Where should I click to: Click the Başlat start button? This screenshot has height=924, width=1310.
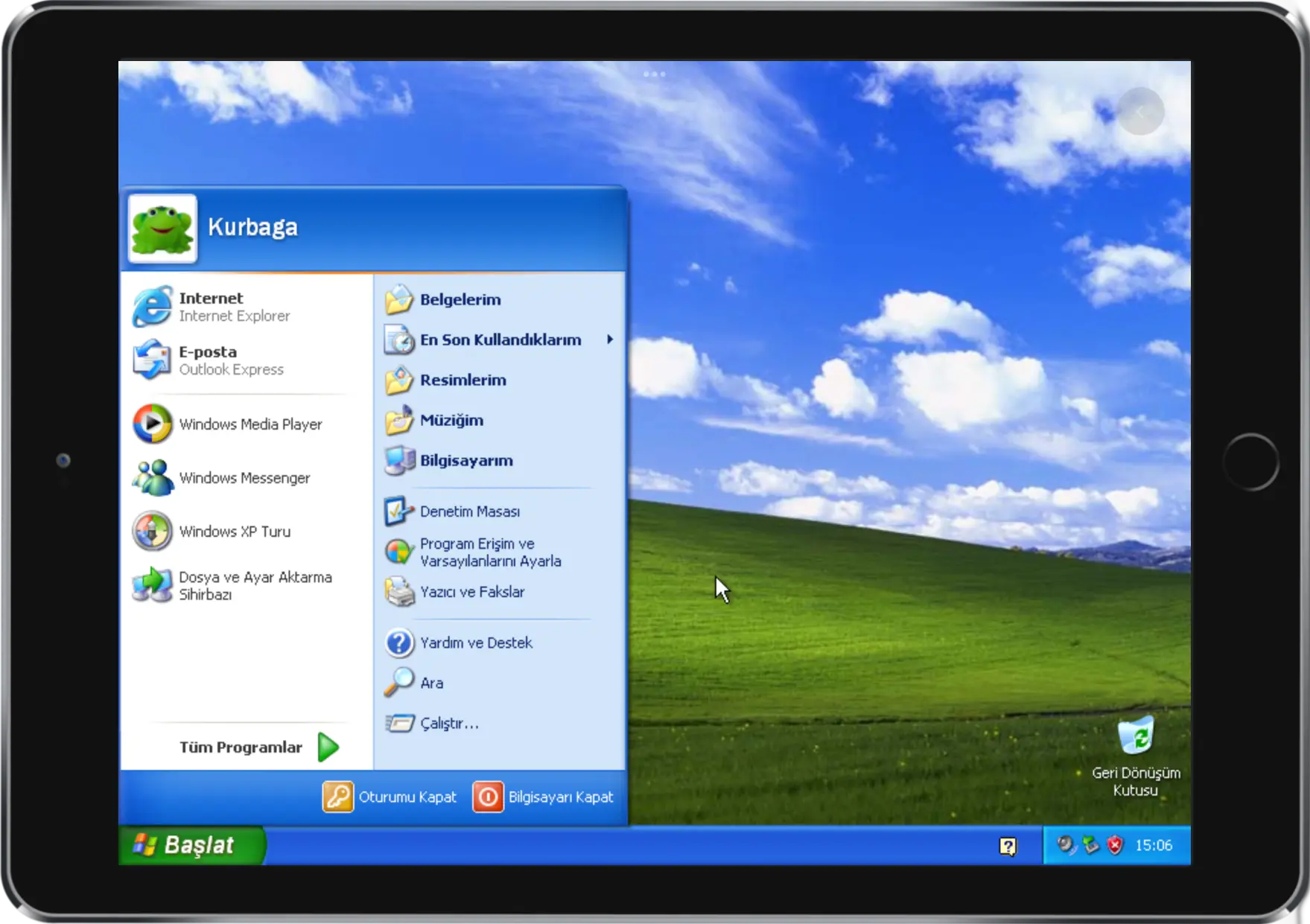[x=191, y=845]
